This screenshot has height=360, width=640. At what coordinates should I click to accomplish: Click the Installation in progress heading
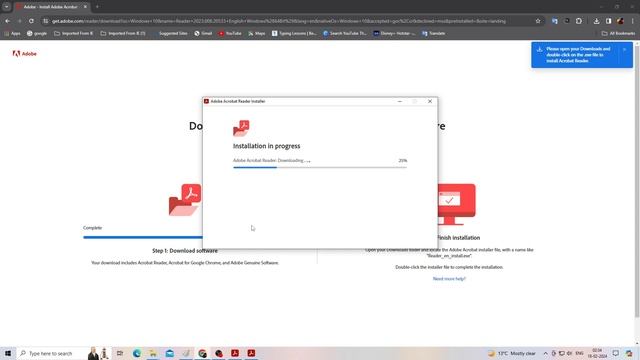click(267, 146)
